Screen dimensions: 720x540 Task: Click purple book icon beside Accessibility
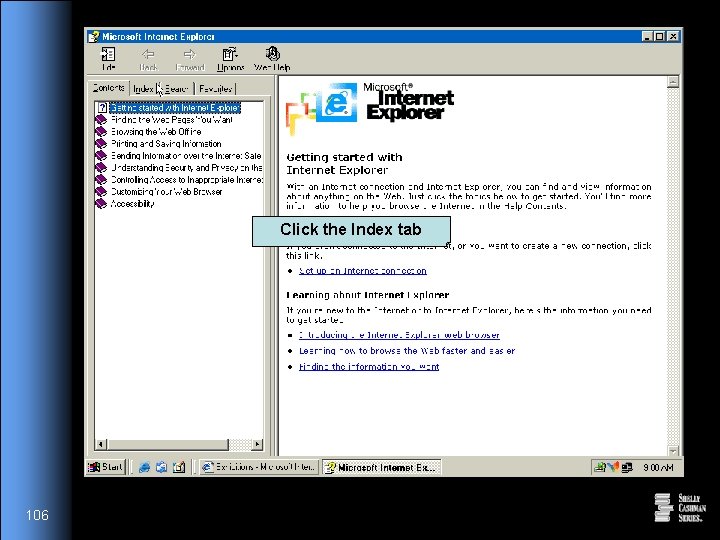pos(101,203)
